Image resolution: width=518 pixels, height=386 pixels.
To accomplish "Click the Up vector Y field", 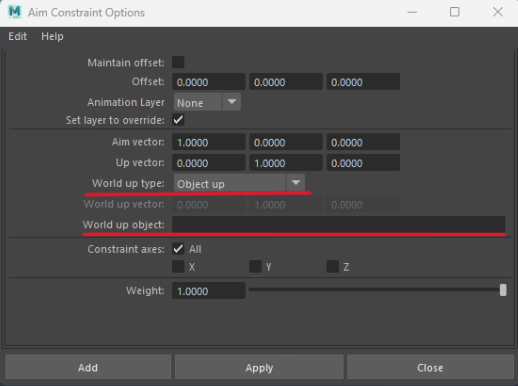I will click(x=286, y=163).
